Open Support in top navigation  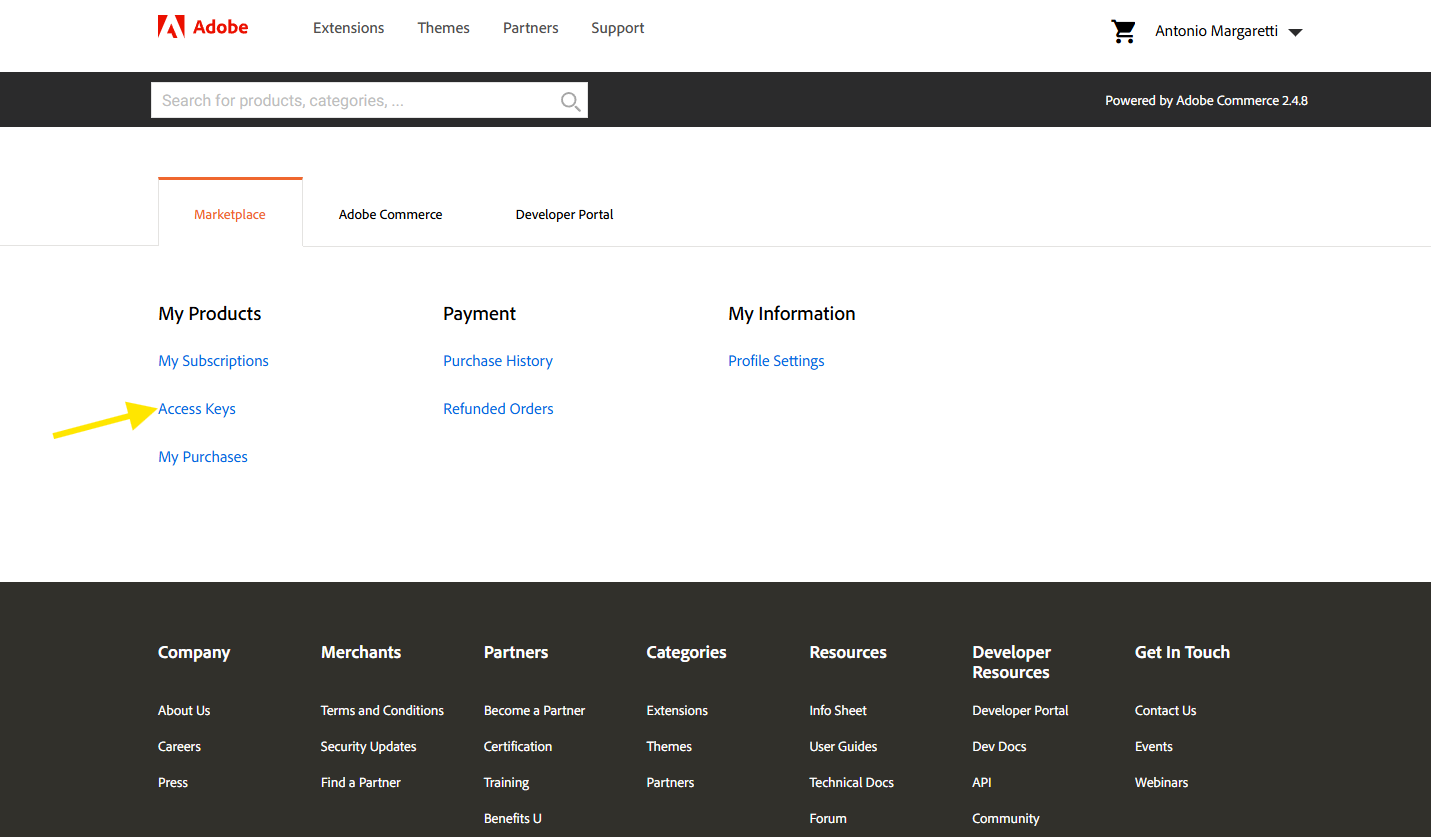[x=618, y=28]
